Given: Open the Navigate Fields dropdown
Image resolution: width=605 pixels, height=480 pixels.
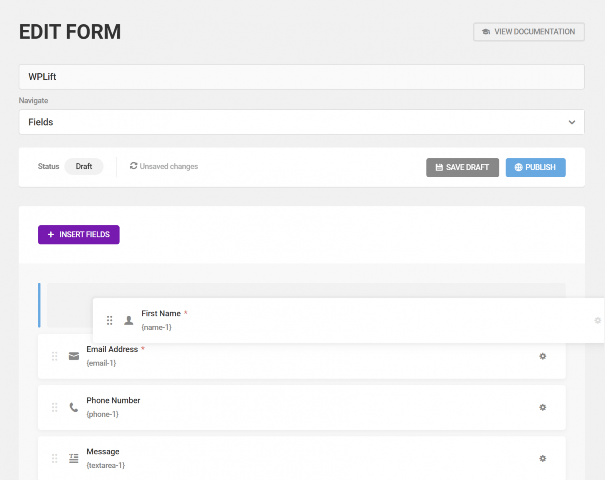Looking at the screenshot, I should coord(302,122).
